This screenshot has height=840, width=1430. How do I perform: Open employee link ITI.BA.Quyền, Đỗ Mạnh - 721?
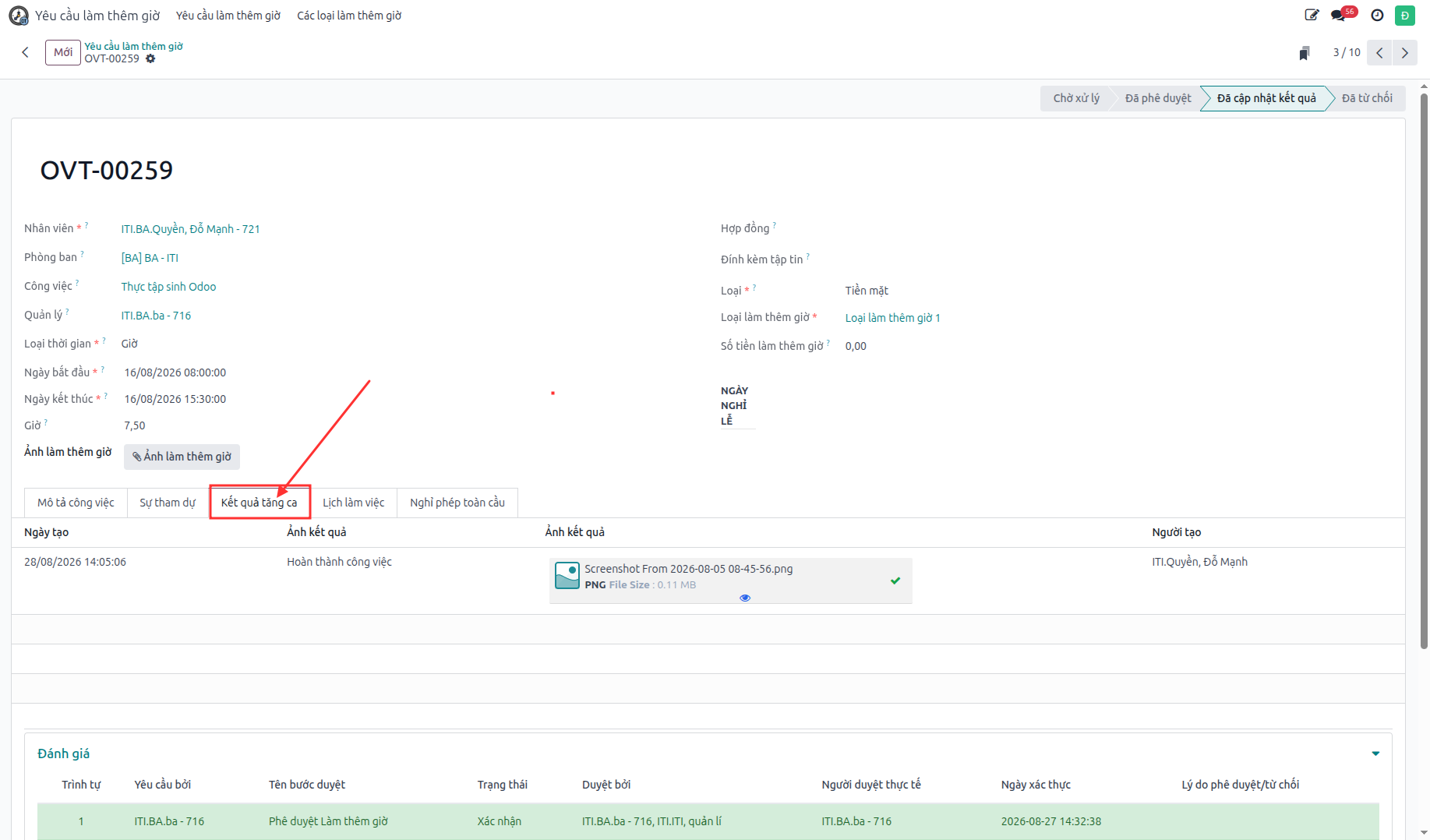[x=190, y=229]
